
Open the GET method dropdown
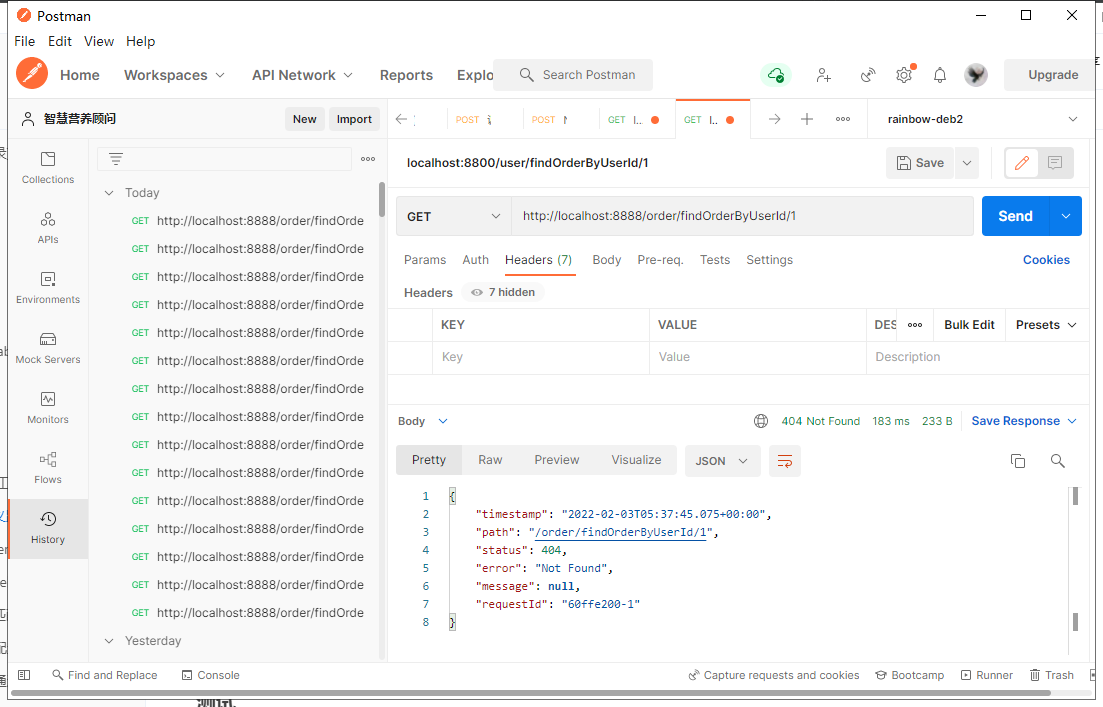pos(454,216)
